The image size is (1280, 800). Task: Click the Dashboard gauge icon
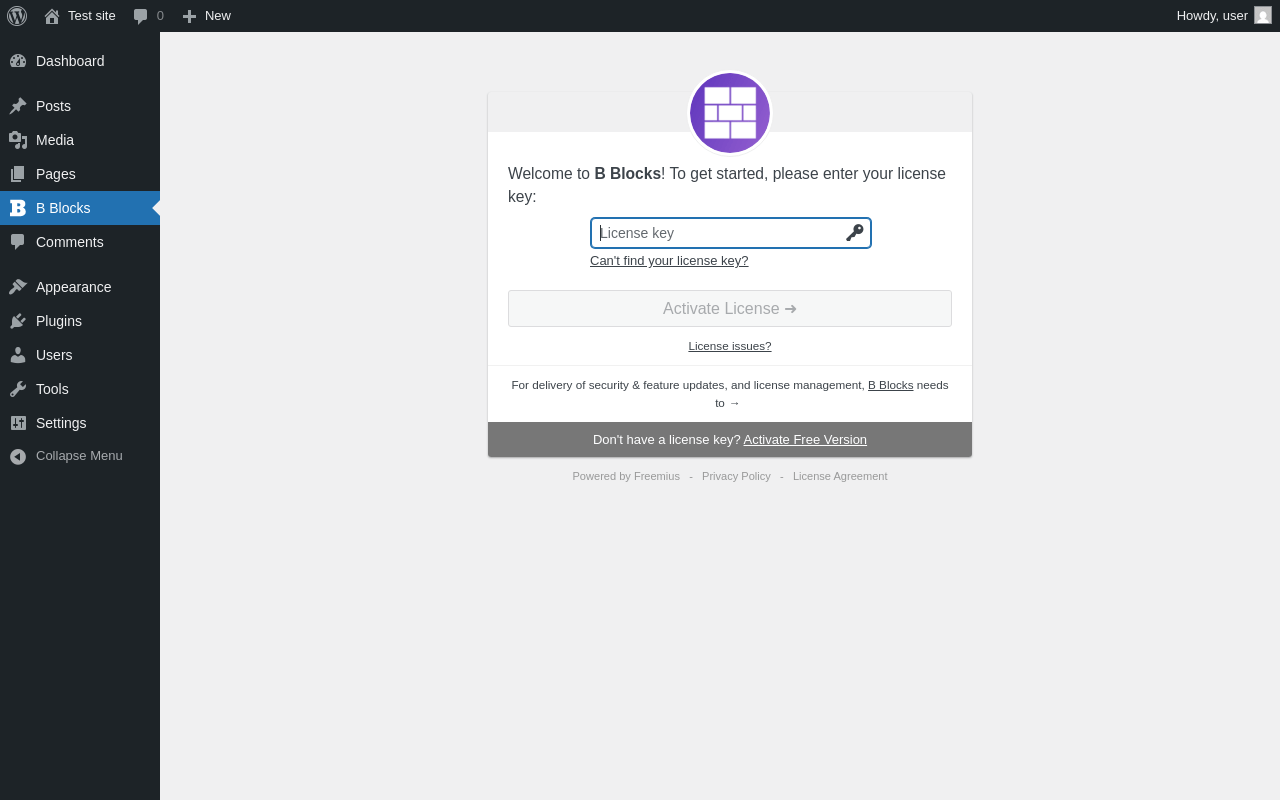coord(18,61)
